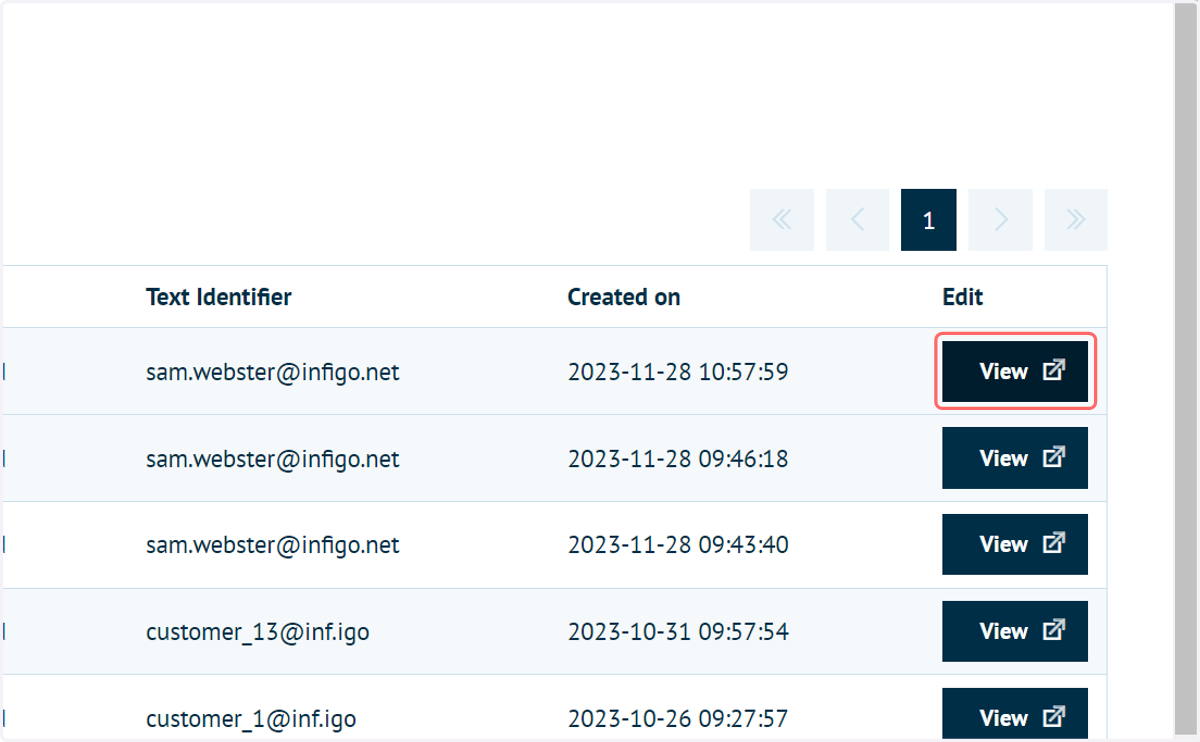
Task: Open View for the 09:46:18 entry
Action: tap(1015, 458)
